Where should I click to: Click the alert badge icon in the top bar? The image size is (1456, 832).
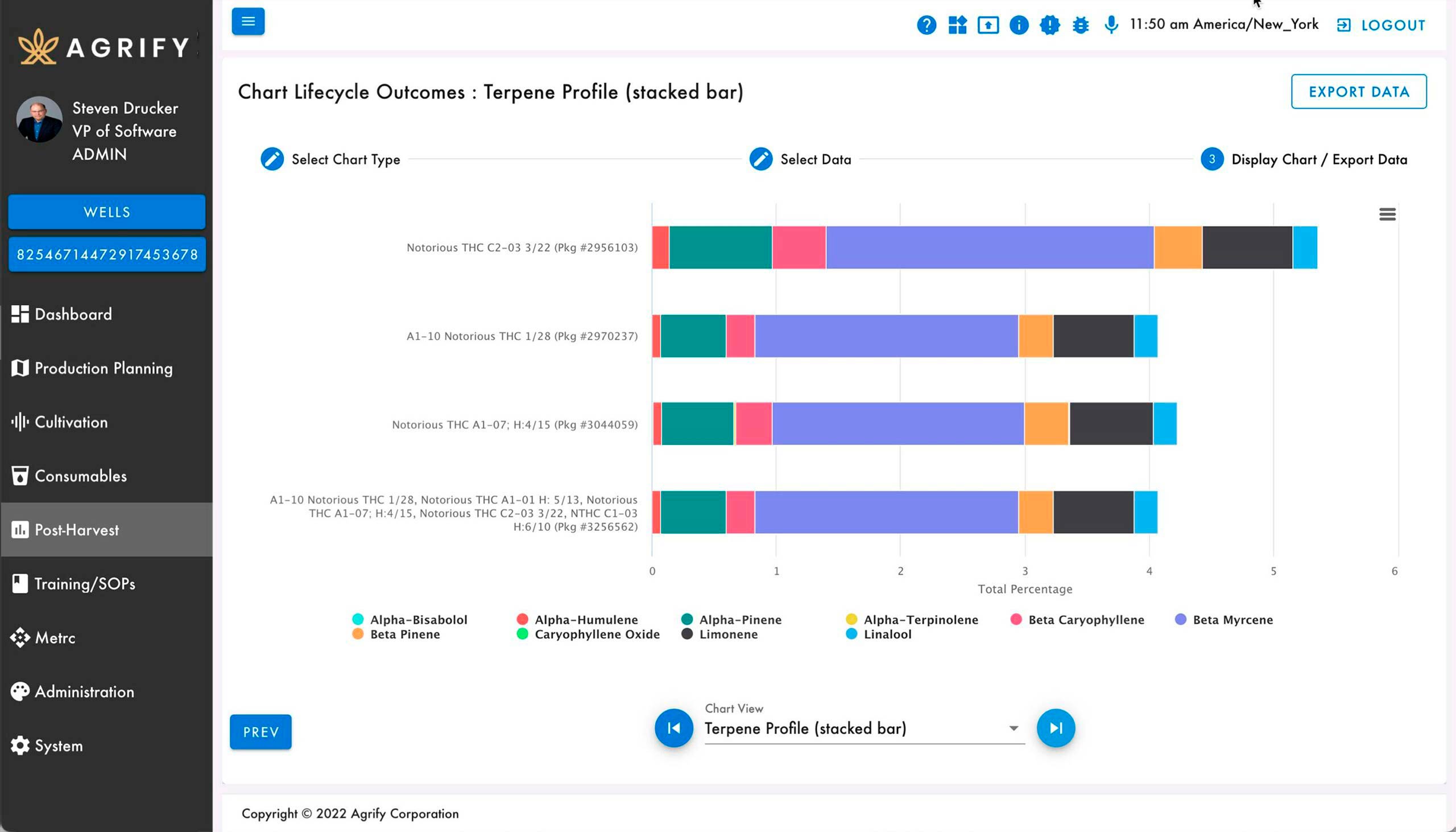1049,25
